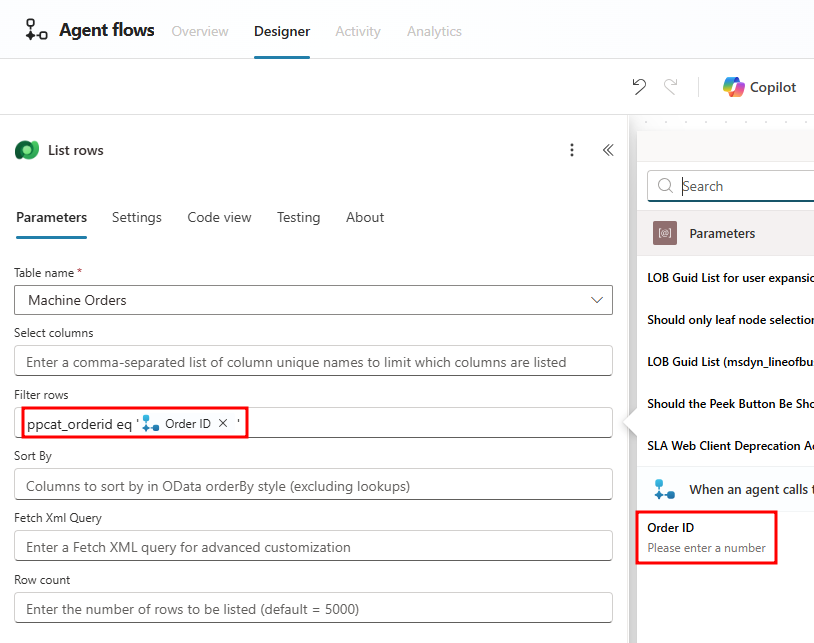Screen dimensions: 814x643
Task: Select the Parameters section header
Action: (x=725, y=233)
